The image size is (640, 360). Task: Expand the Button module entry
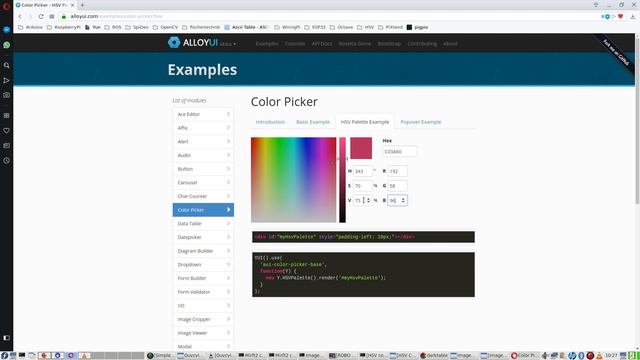[x=203, y=169]
